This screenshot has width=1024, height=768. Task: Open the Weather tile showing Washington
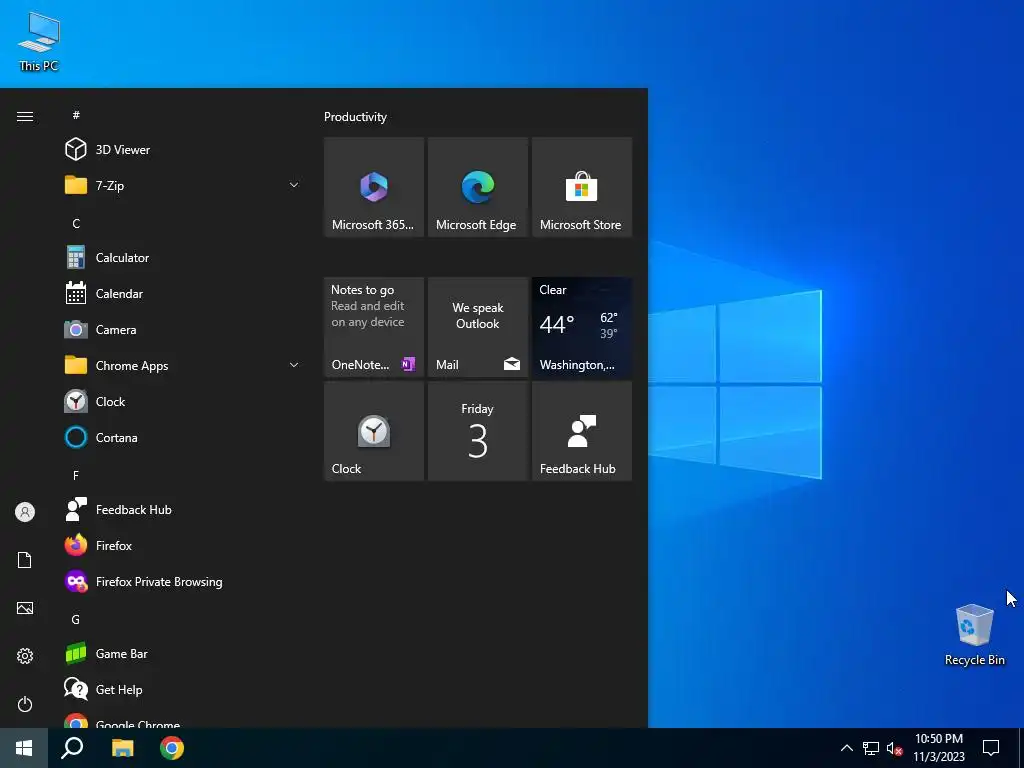(x=582, y=327)
